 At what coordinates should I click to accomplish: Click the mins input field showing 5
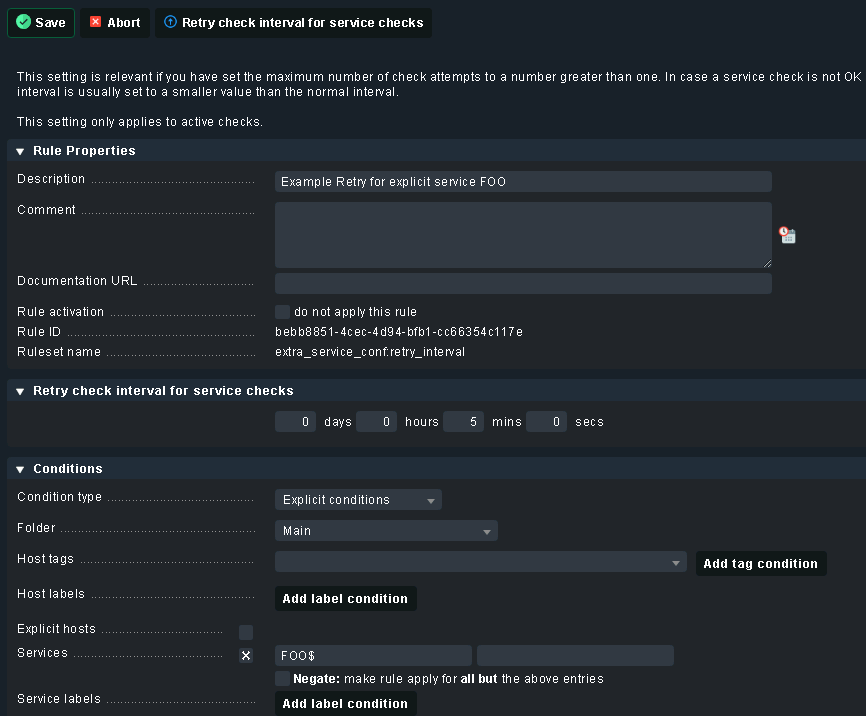pos(464,422)
